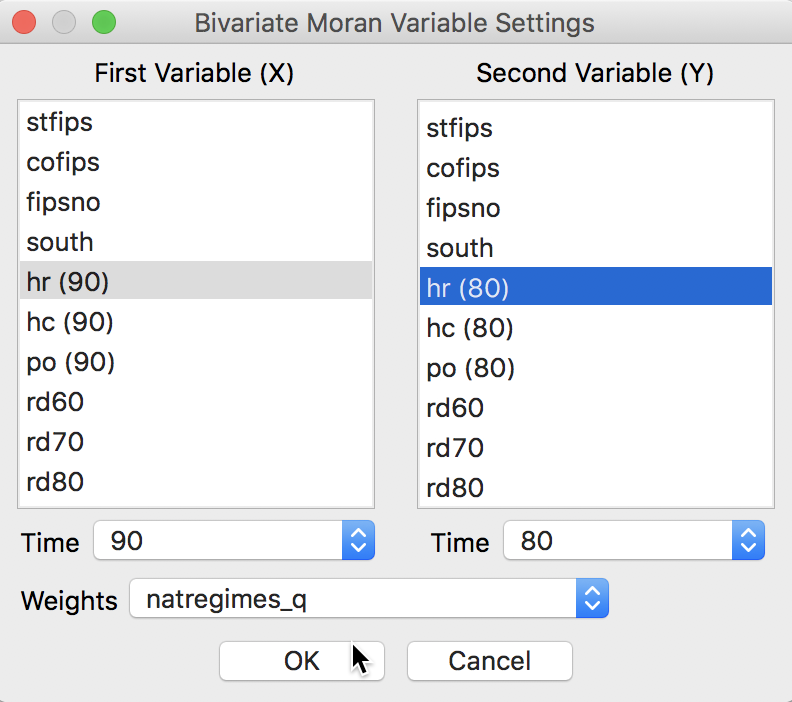The width and height of the screenshot is (792, 702).
Task: Zoom the dialog with green button
Action: pyautogui.click(x=103, y=22)
